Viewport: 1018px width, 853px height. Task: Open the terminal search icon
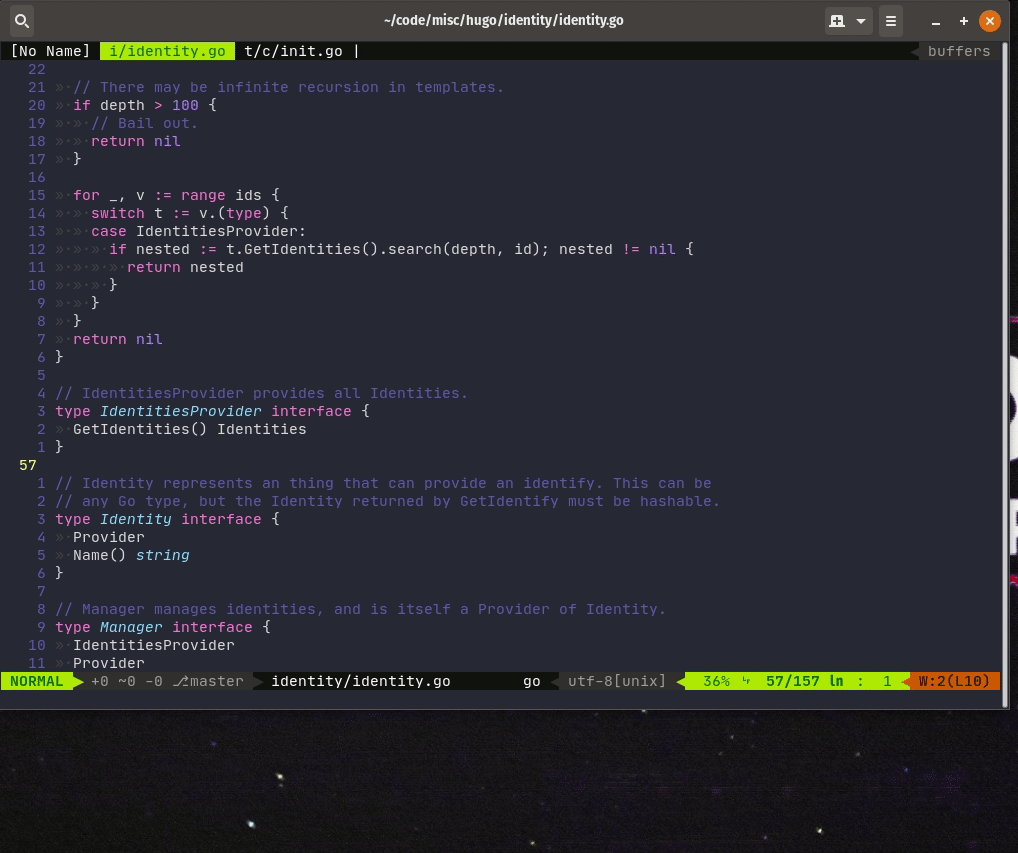[21, 21]
